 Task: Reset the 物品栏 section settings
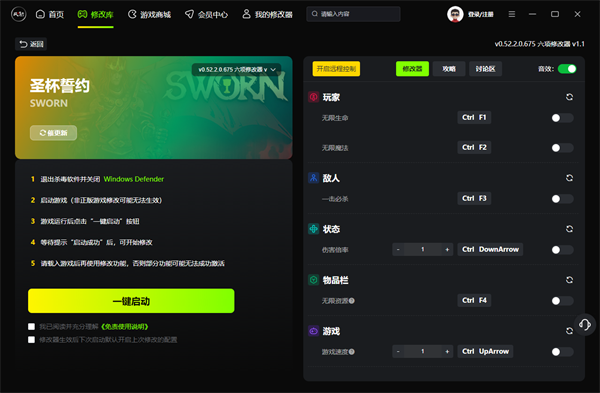569,280
